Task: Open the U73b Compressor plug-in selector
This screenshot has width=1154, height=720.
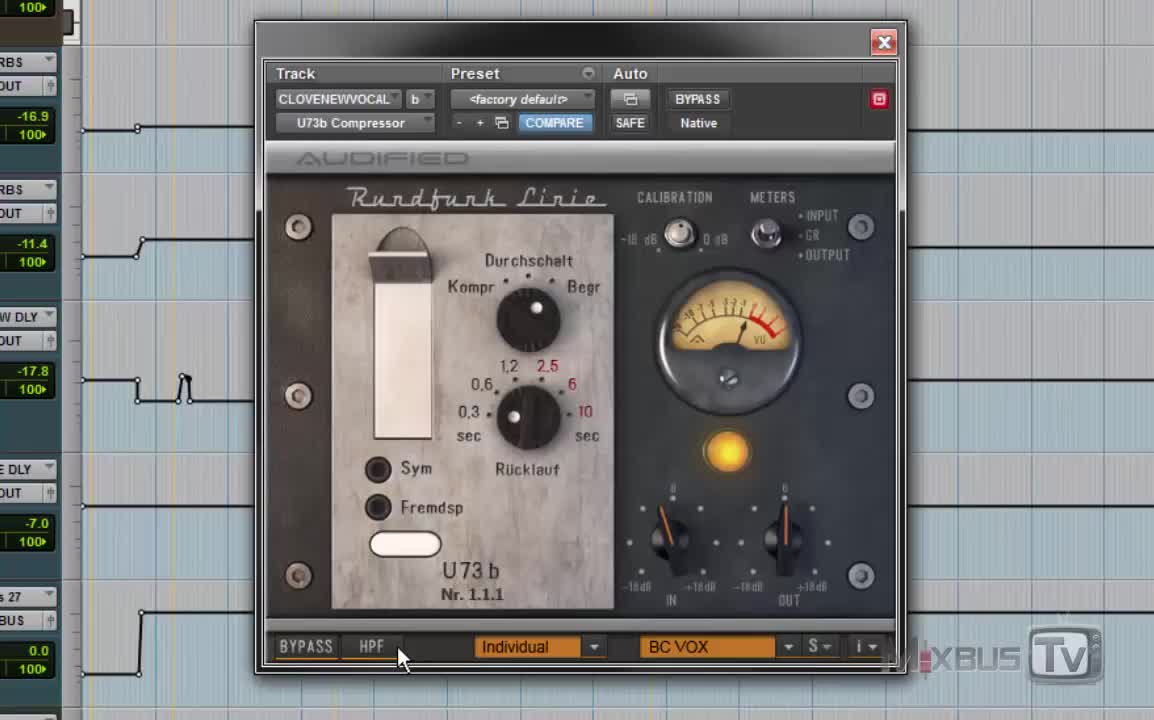Action: [355, 123]
